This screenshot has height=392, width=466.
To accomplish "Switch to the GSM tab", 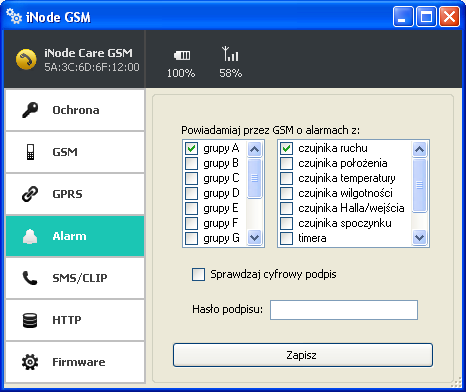I will point(75,152).
